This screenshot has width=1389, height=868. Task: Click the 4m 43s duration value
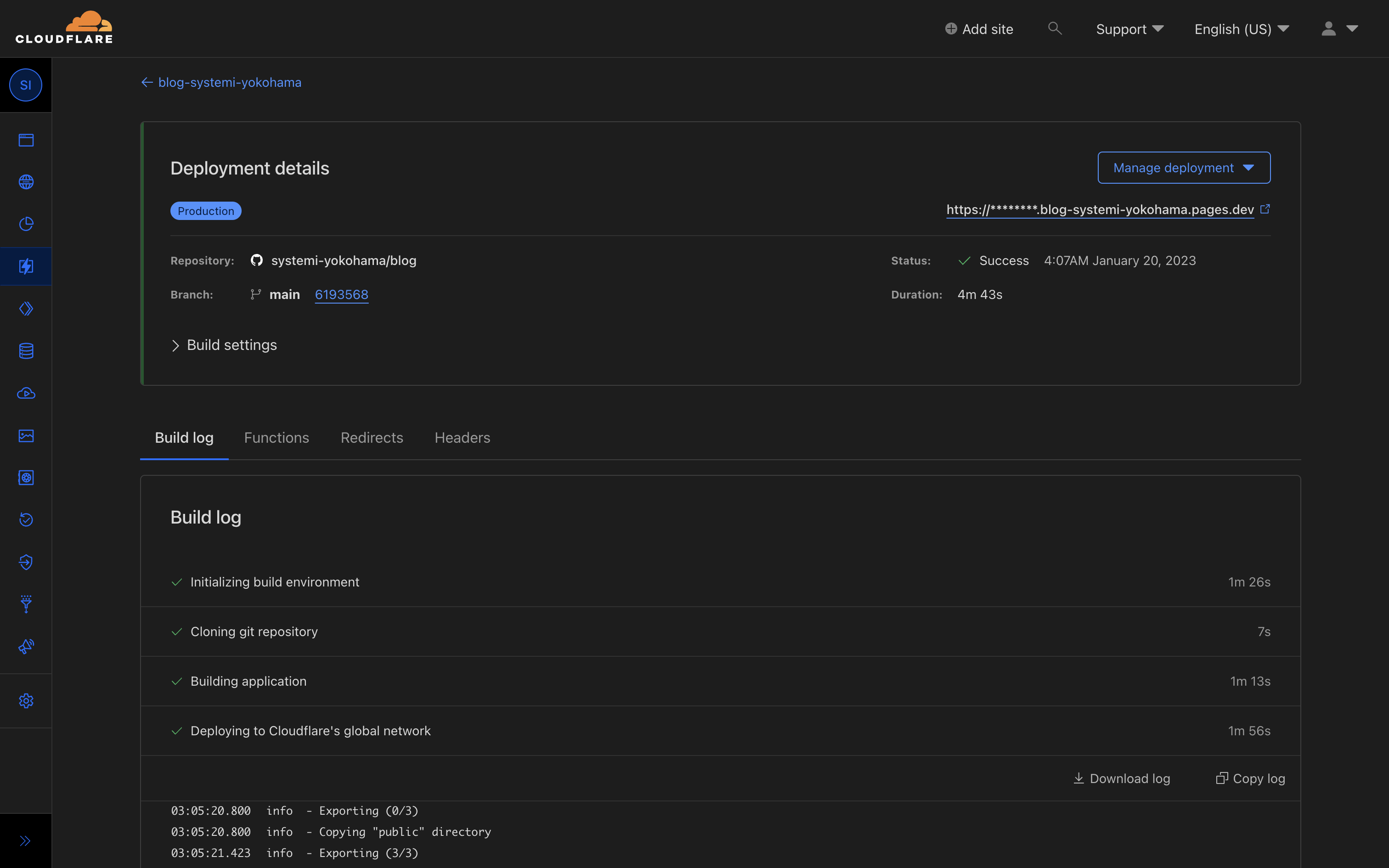(x=980, y=294)
